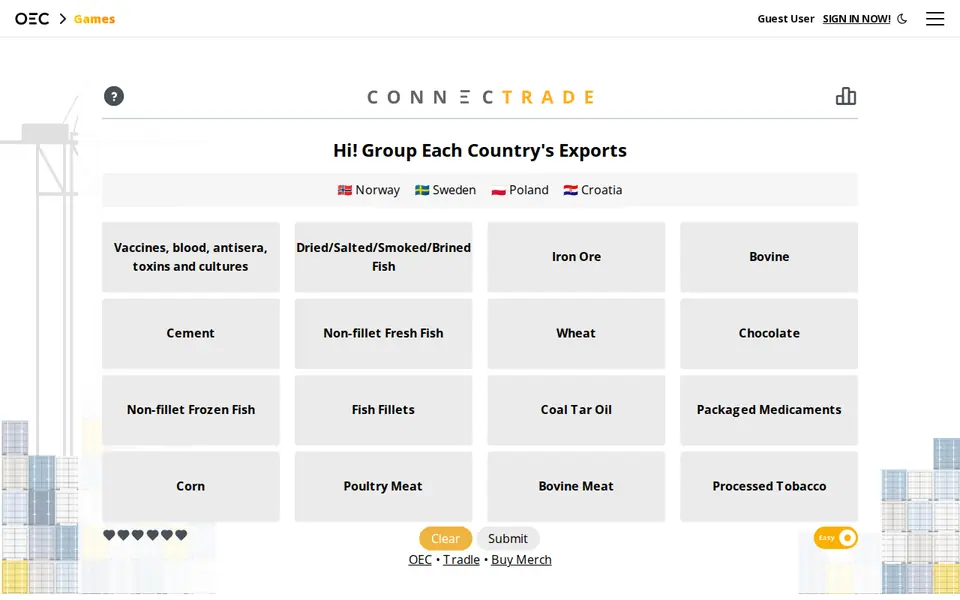Click SIGN IN NOW! link

[856, 19]
